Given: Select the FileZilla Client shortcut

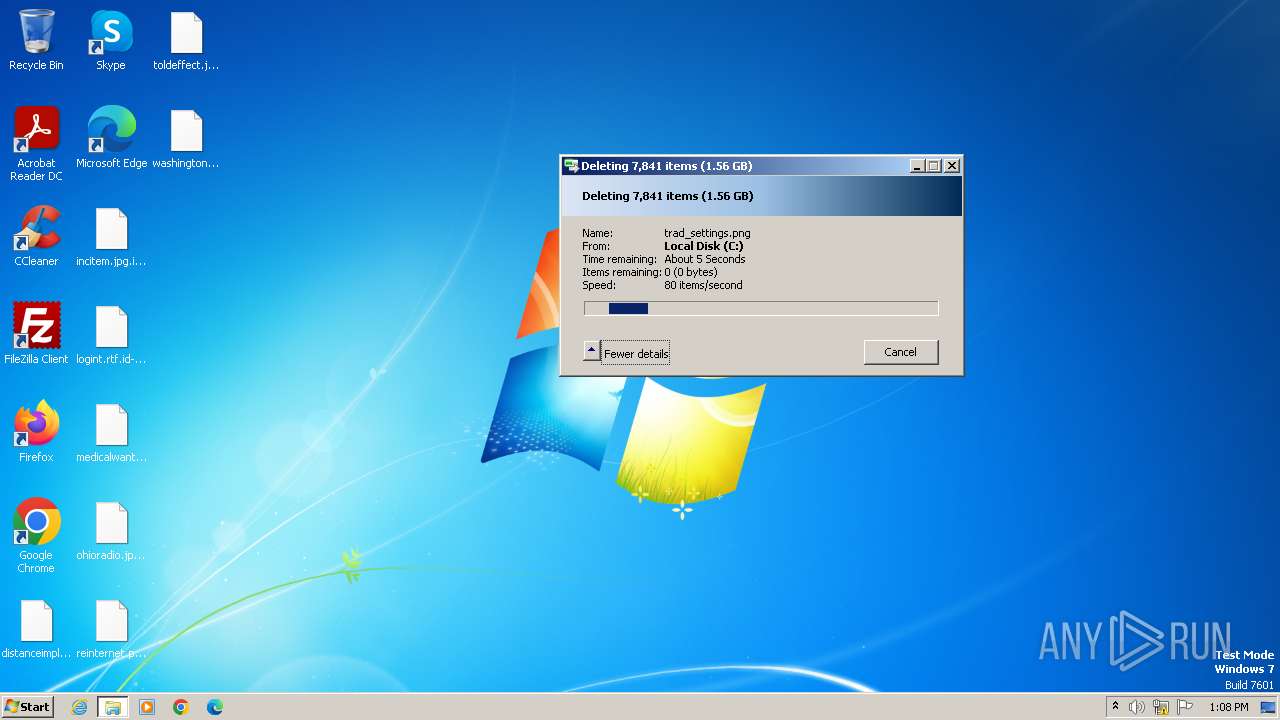Looking at the screenshot, I should (x=36, y=334).
